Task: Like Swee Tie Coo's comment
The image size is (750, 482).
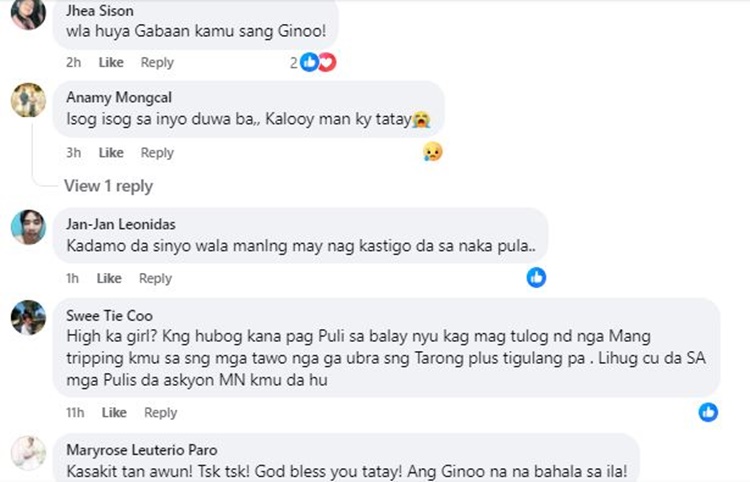Action: (x=114, y=412)
